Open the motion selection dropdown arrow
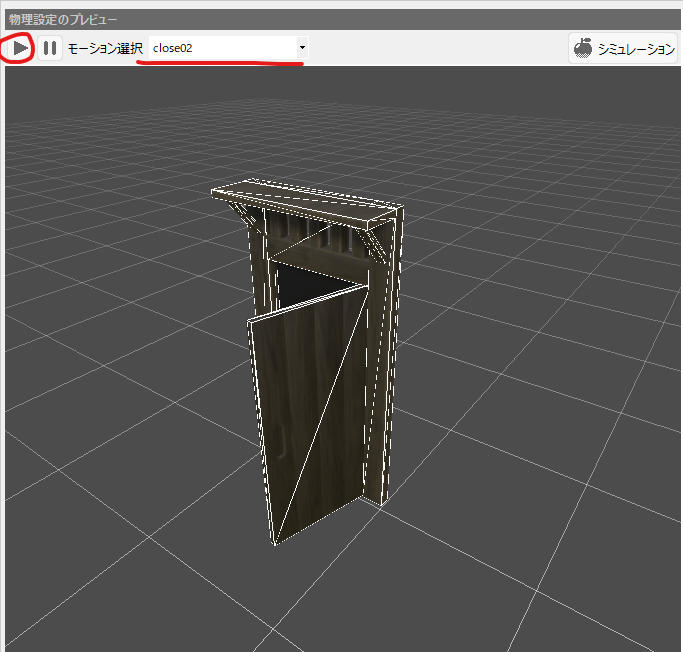The width and height of the screenshot is (683, 652). click(302, 48)
